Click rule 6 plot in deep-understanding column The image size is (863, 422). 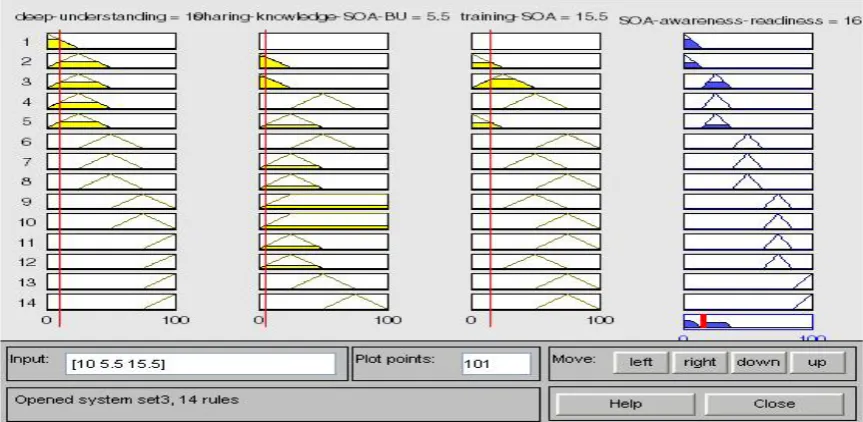pyautogui.click(x=112, y=141)
